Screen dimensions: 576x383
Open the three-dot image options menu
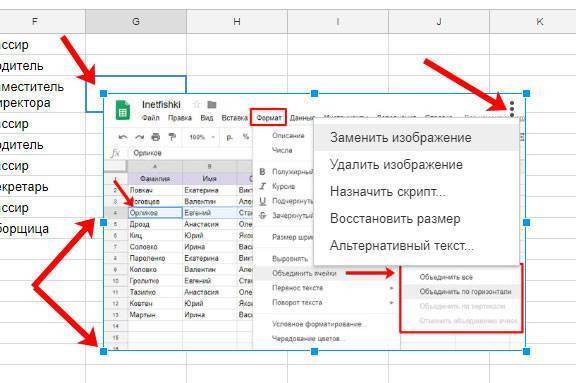[512, 110]
